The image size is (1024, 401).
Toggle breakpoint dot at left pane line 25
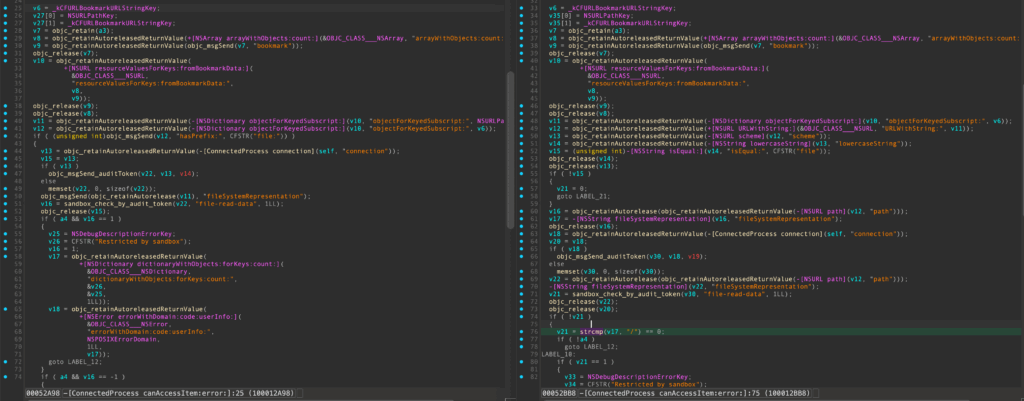click(6, 7)
